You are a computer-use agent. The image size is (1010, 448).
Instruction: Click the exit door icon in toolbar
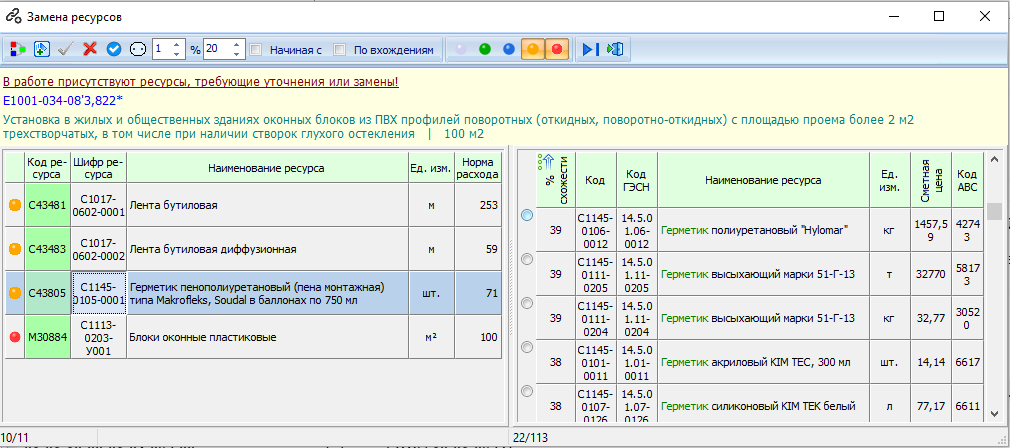[x=615, y=49]
